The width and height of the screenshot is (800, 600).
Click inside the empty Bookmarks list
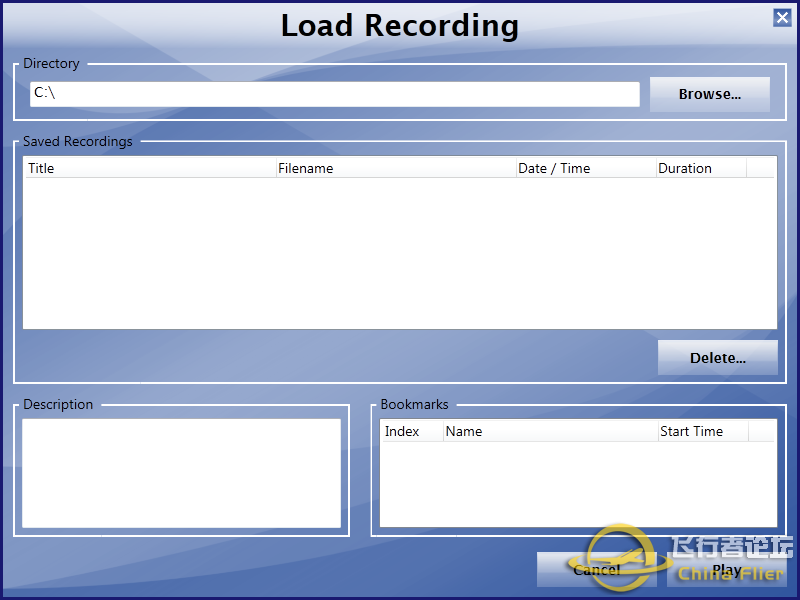point(577,484)
